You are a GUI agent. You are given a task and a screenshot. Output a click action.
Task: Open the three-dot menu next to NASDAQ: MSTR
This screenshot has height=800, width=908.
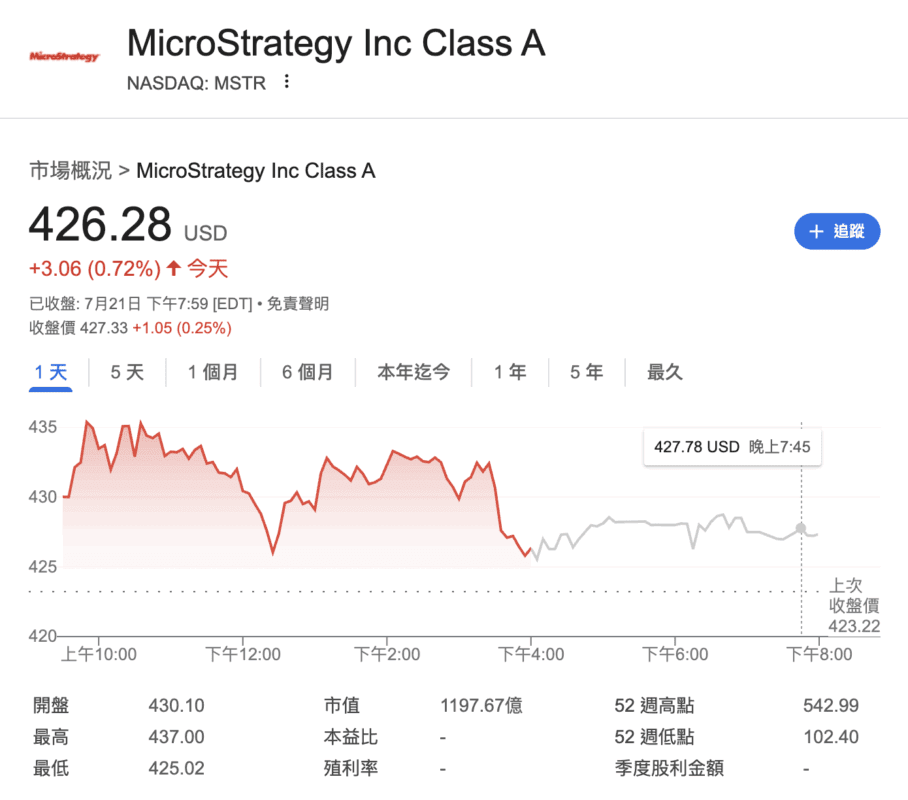[286, 82]
